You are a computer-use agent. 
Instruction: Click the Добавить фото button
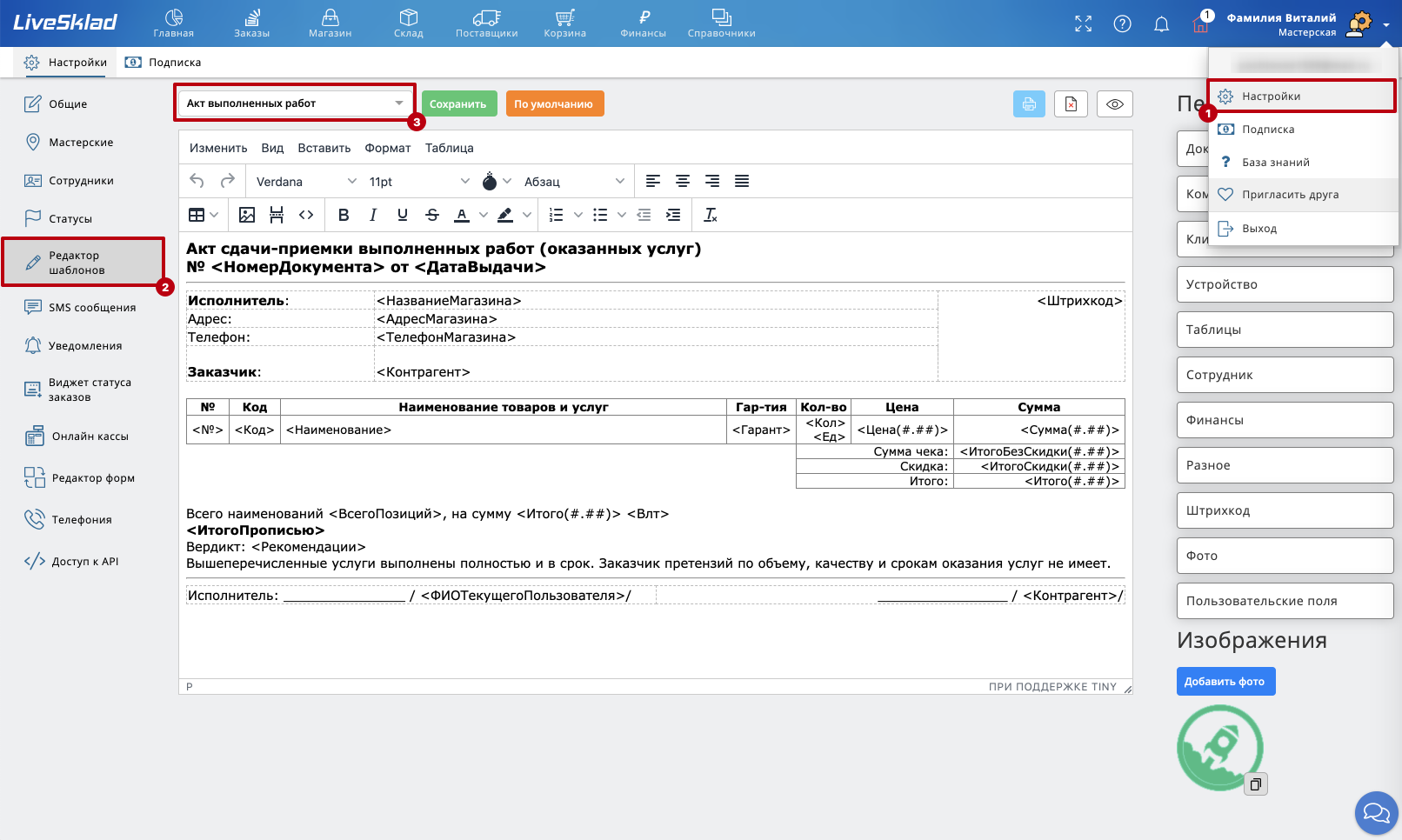coord(1225,681)
